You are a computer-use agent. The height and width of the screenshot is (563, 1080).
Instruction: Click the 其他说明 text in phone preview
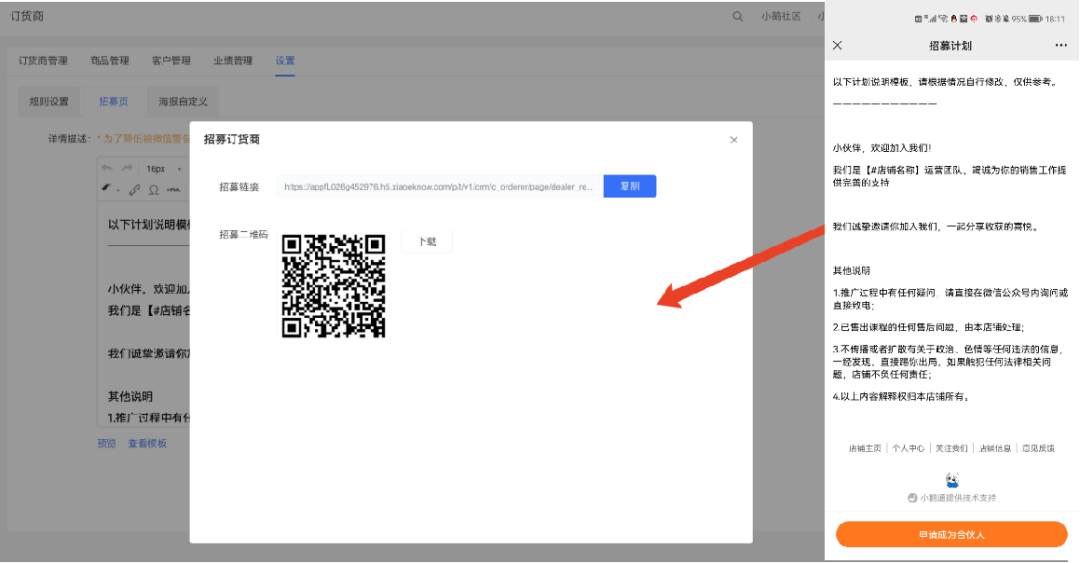pyautogui.click(x=851, y=270)
